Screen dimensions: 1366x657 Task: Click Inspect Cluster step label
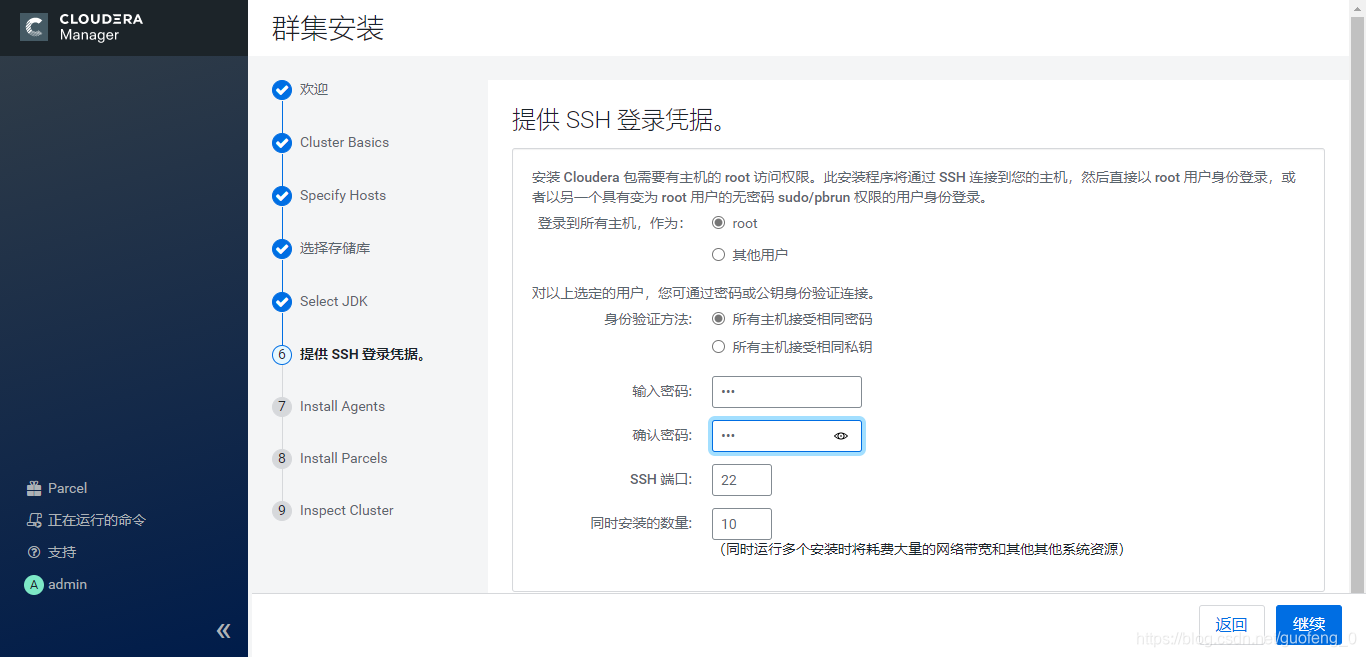347,511
